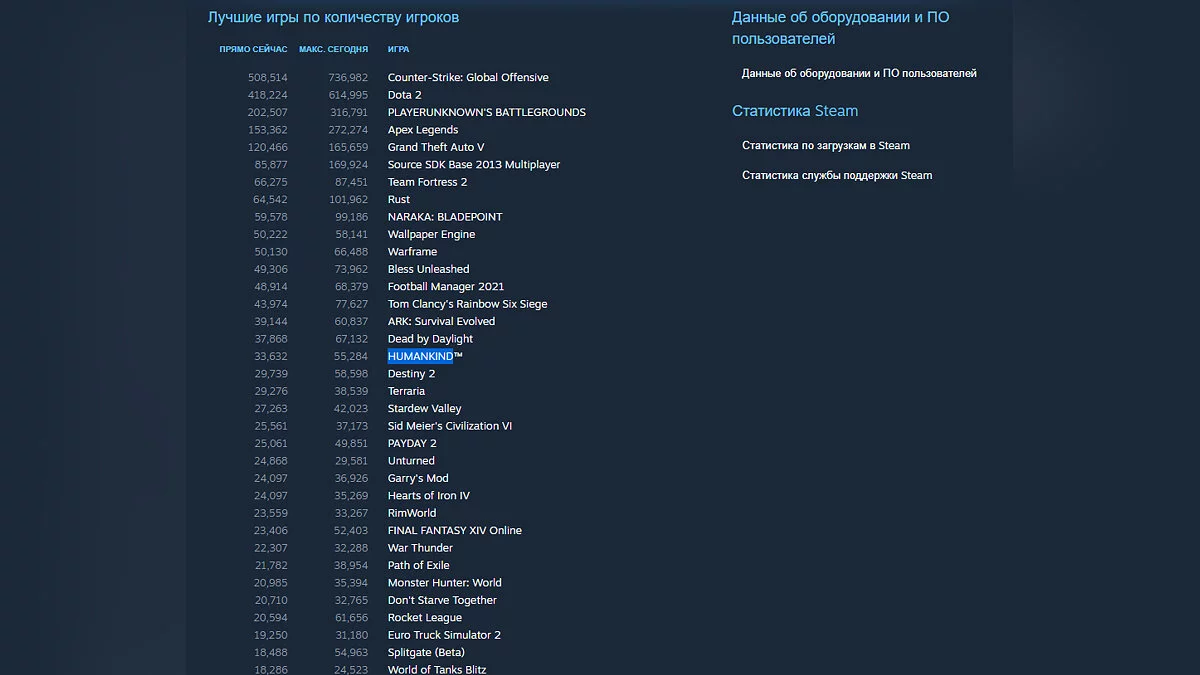Screen dimensions: 1200x675
Task: Open the Apex Legends link
Action: pyautogui.click(x=423, y=130)
